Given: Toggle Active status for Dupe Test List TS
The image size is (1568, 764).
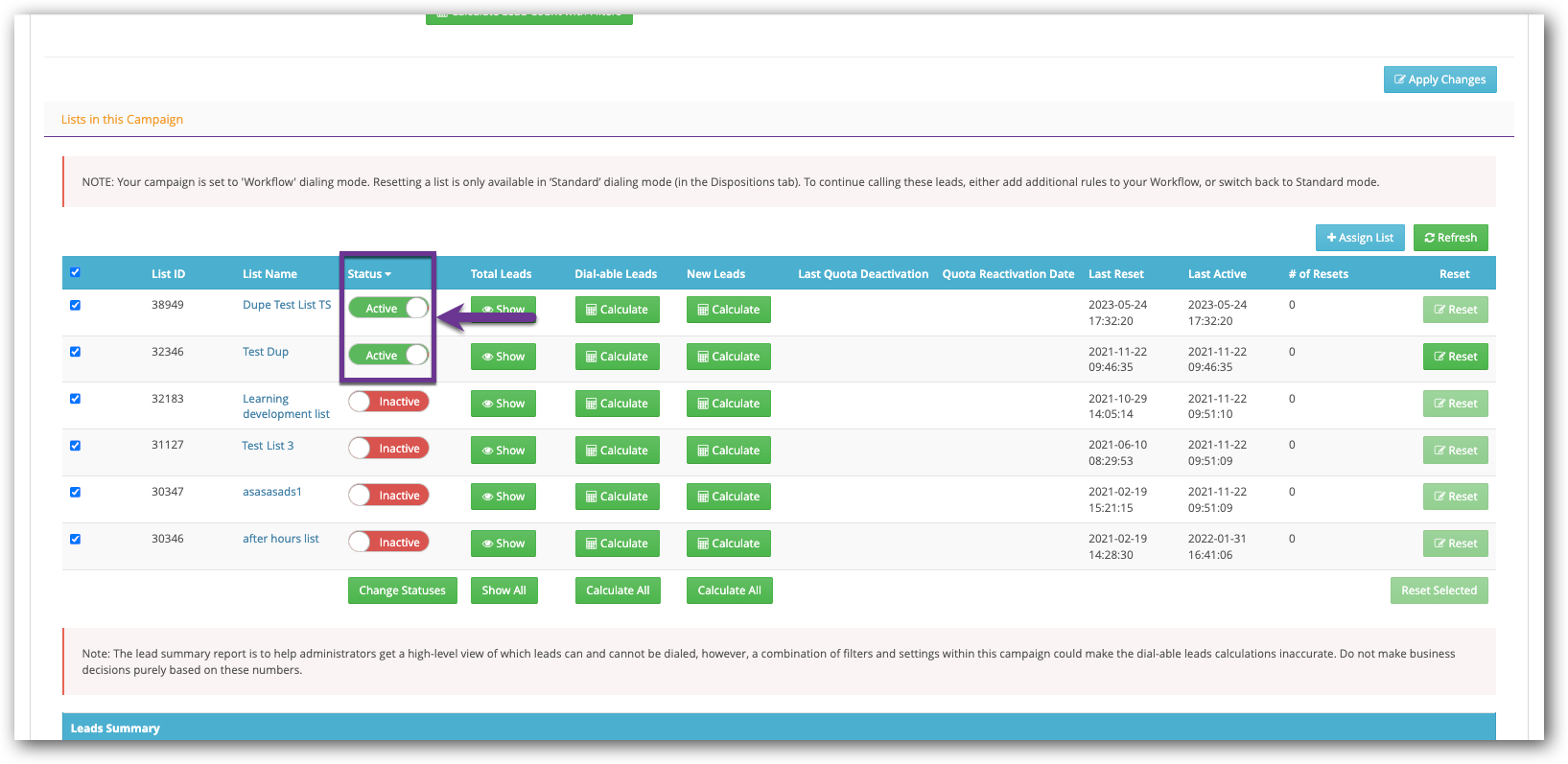Looking at the screenshot, I should point(388,309).
